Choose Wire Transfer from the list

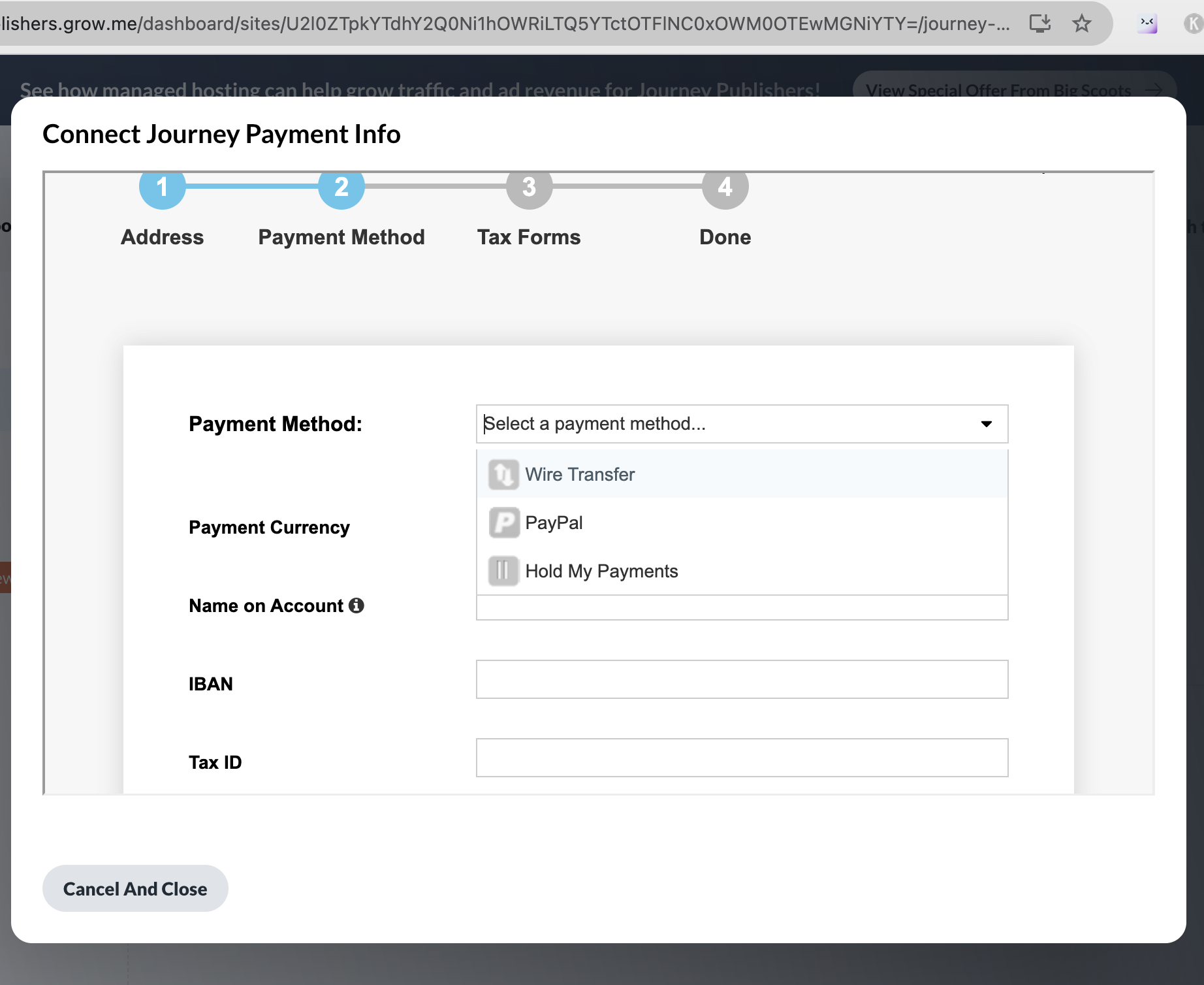coord(580,474)
